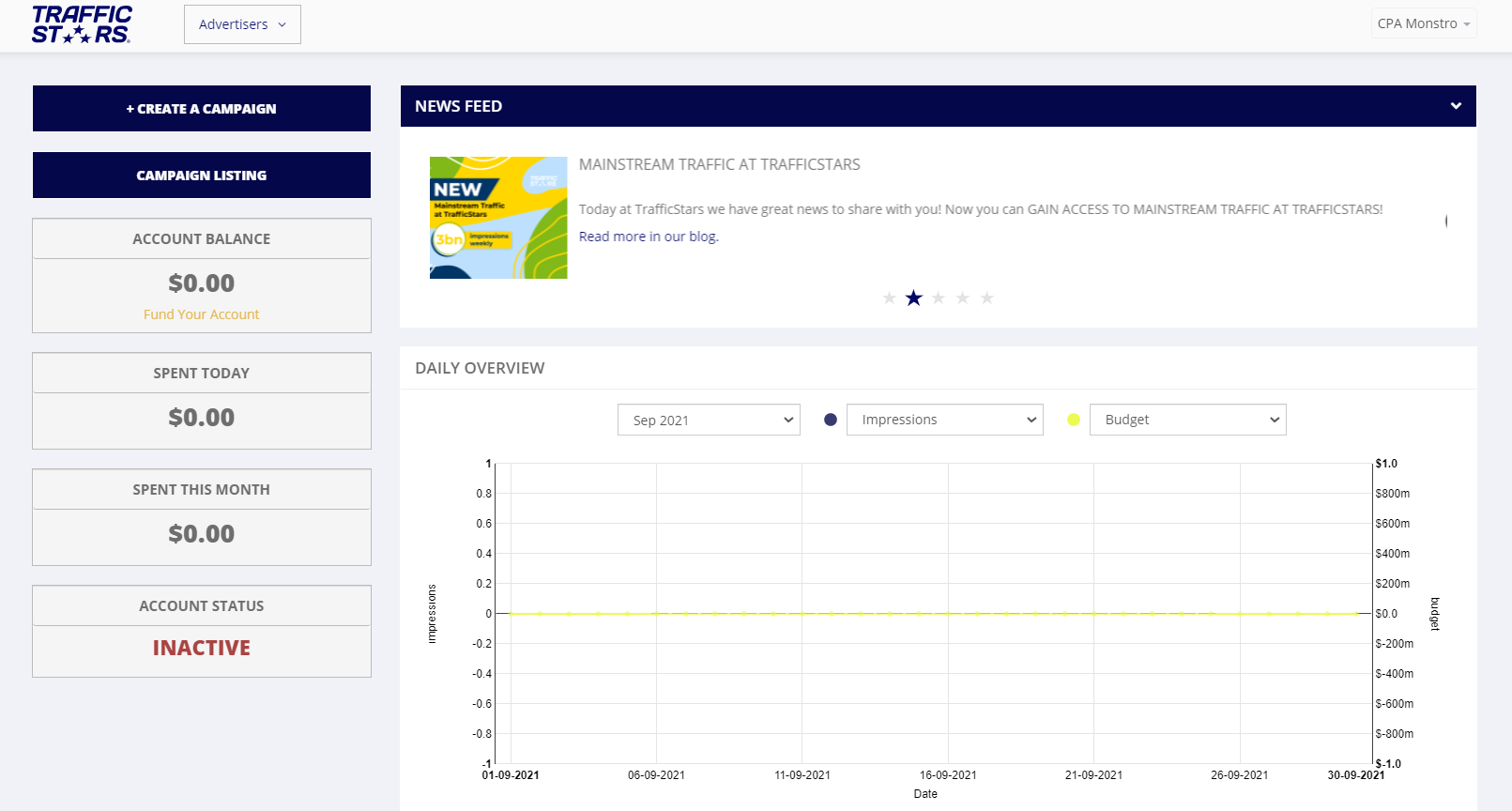Click the 01-09-2021 date axis label
Screen dimensions: 1512x811
[x=511, y=775]
